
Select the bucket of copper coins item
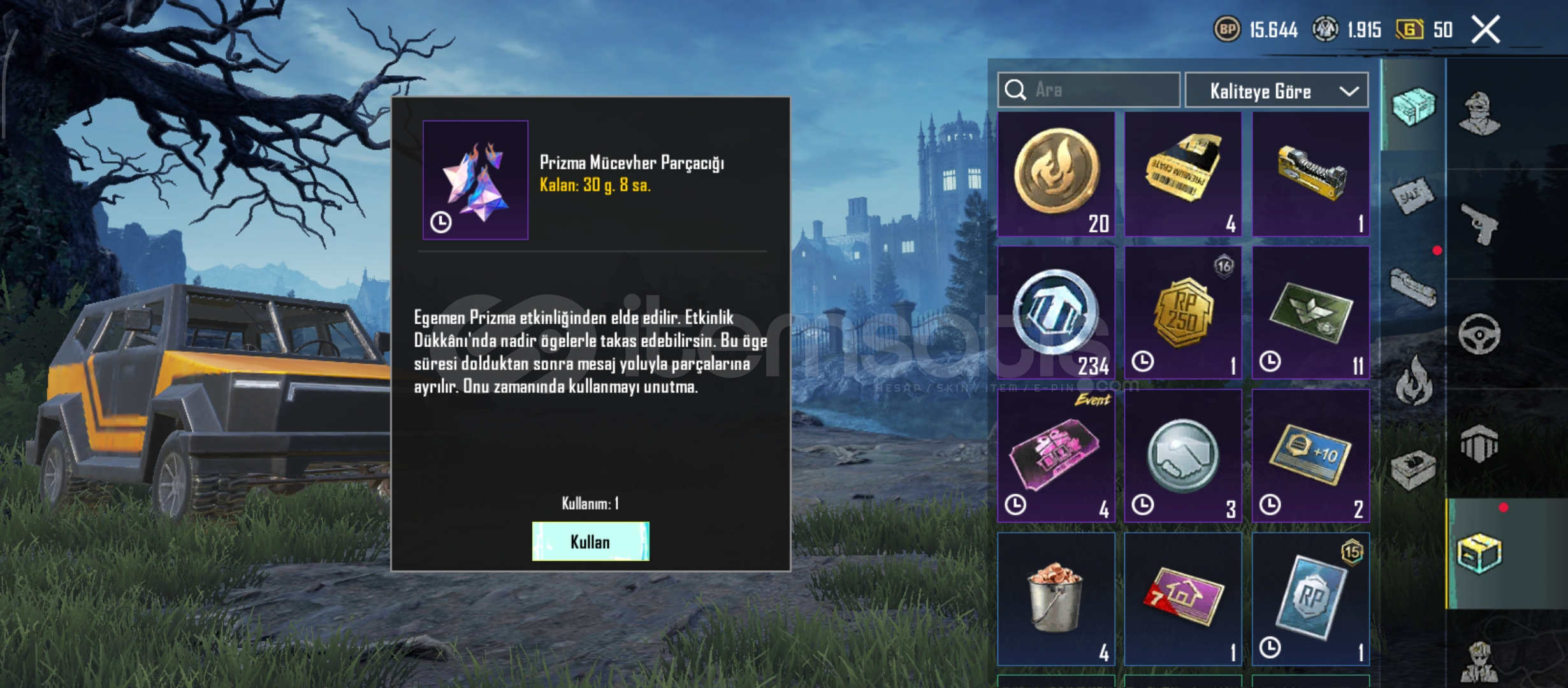tap(1056, 599)
